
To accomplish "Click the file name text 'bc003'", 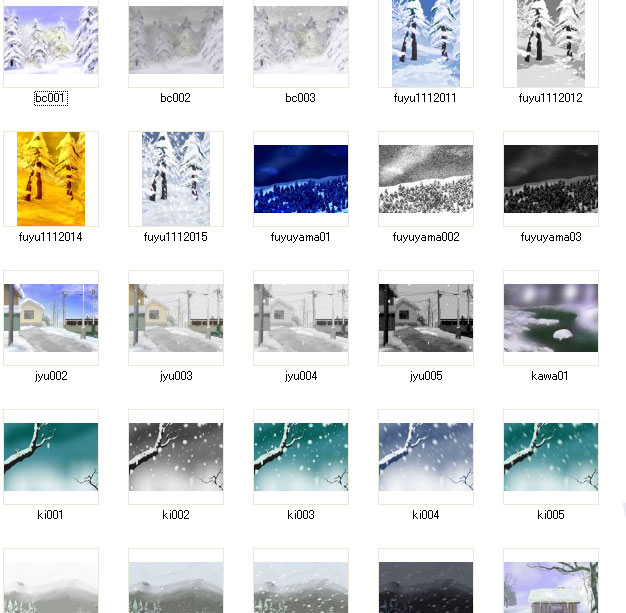I will [300, 98].
